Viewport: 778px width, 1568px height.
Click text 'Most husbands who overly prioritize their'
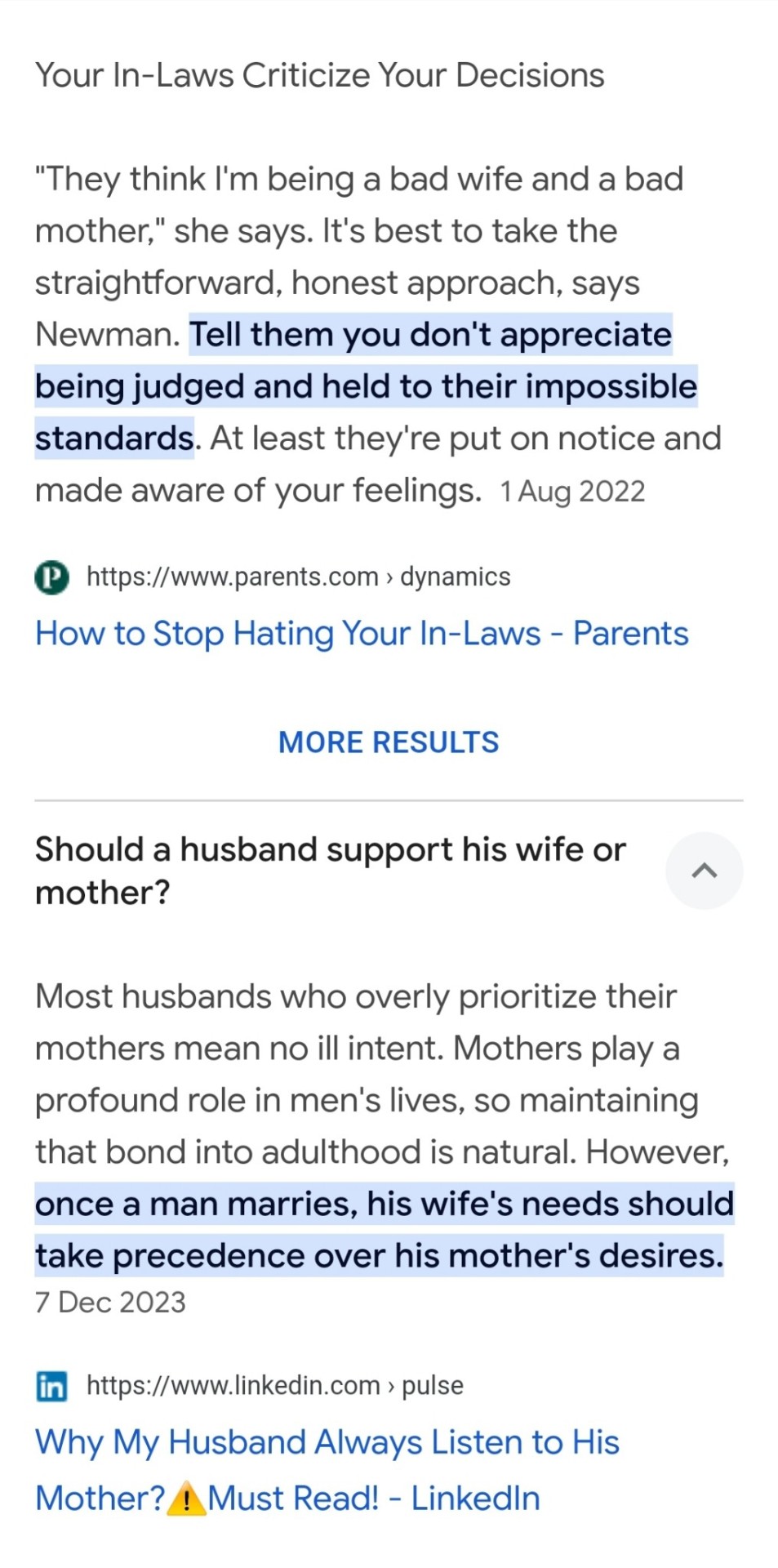[x=356, y=997]
